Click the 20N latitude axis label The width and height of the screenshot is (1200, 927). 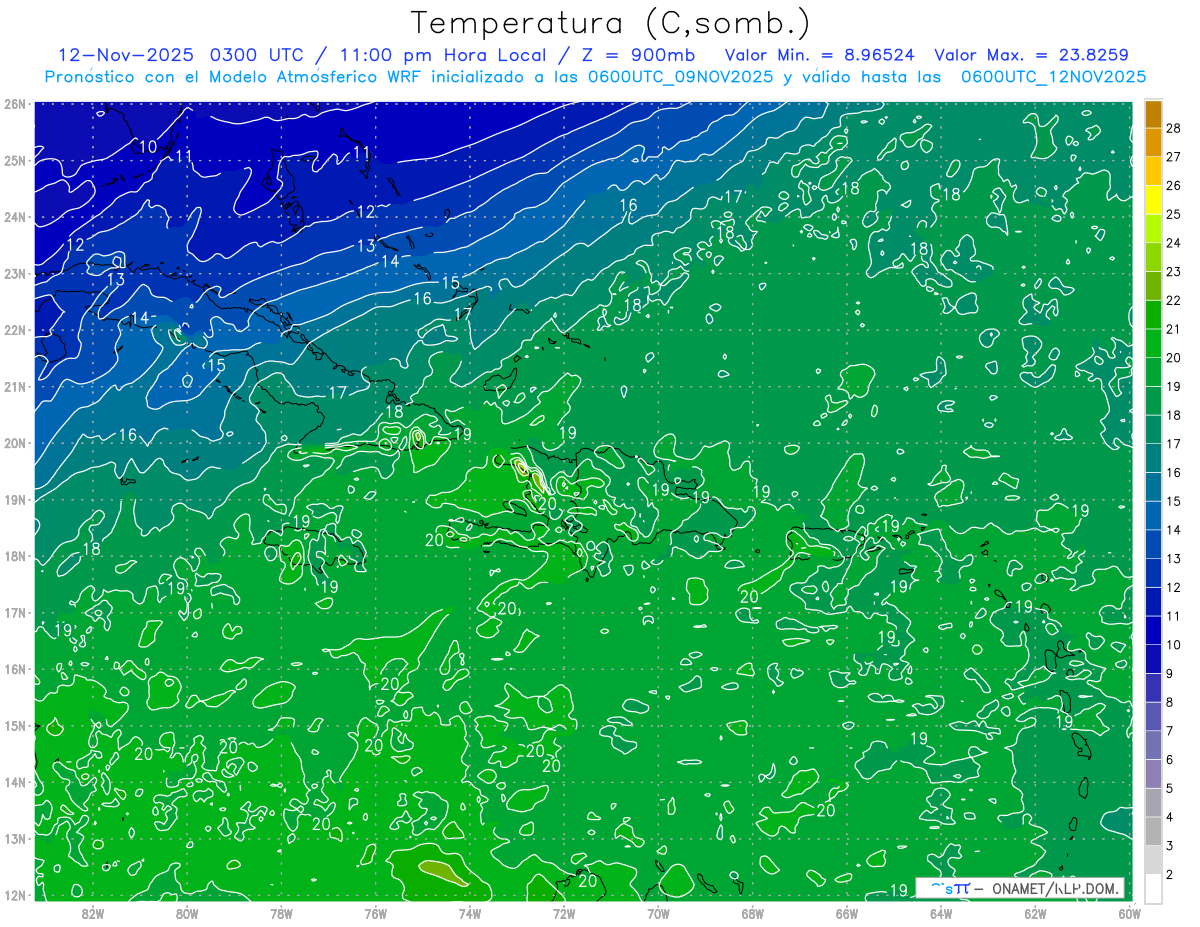pos(15,443)
